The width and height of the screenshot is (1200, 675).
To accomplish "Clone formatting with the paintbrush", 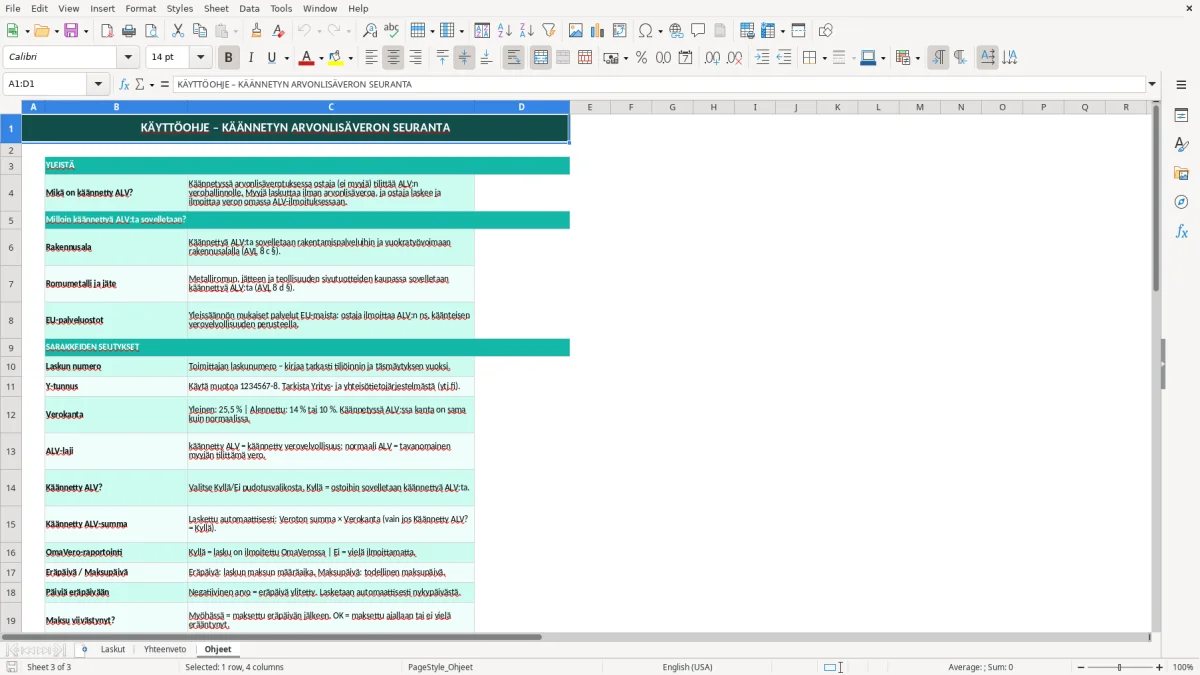I will (256, 31).
